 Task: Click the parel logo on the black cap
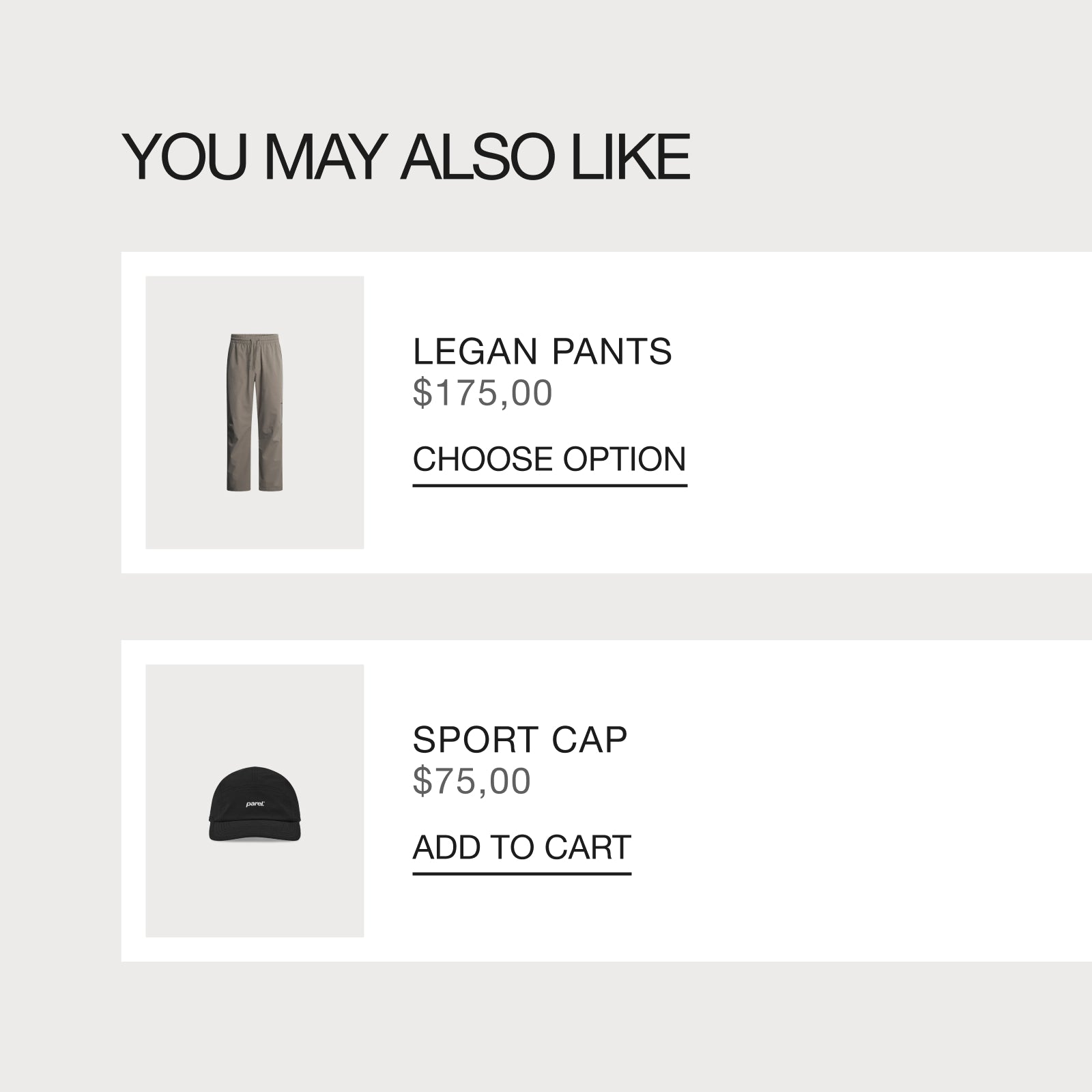coord(255,804)
